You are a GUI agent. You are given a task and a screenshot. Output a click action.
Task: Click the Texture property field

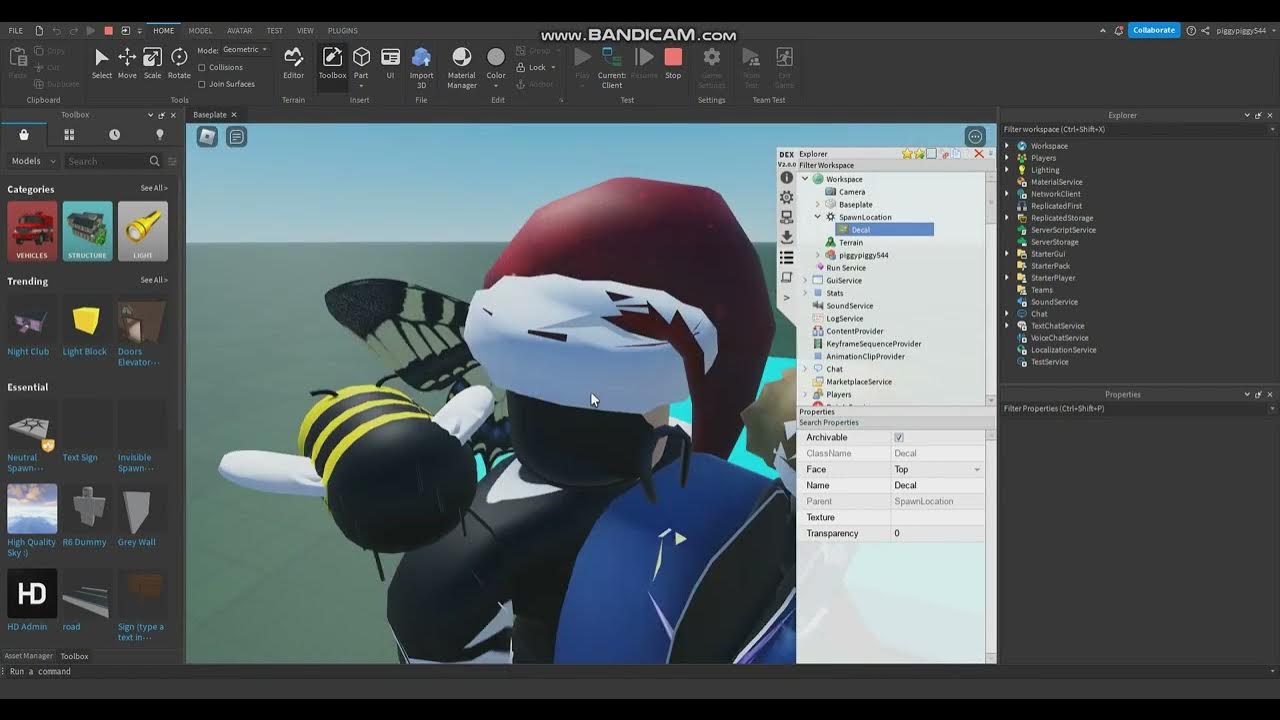click(x=938, y=517)
